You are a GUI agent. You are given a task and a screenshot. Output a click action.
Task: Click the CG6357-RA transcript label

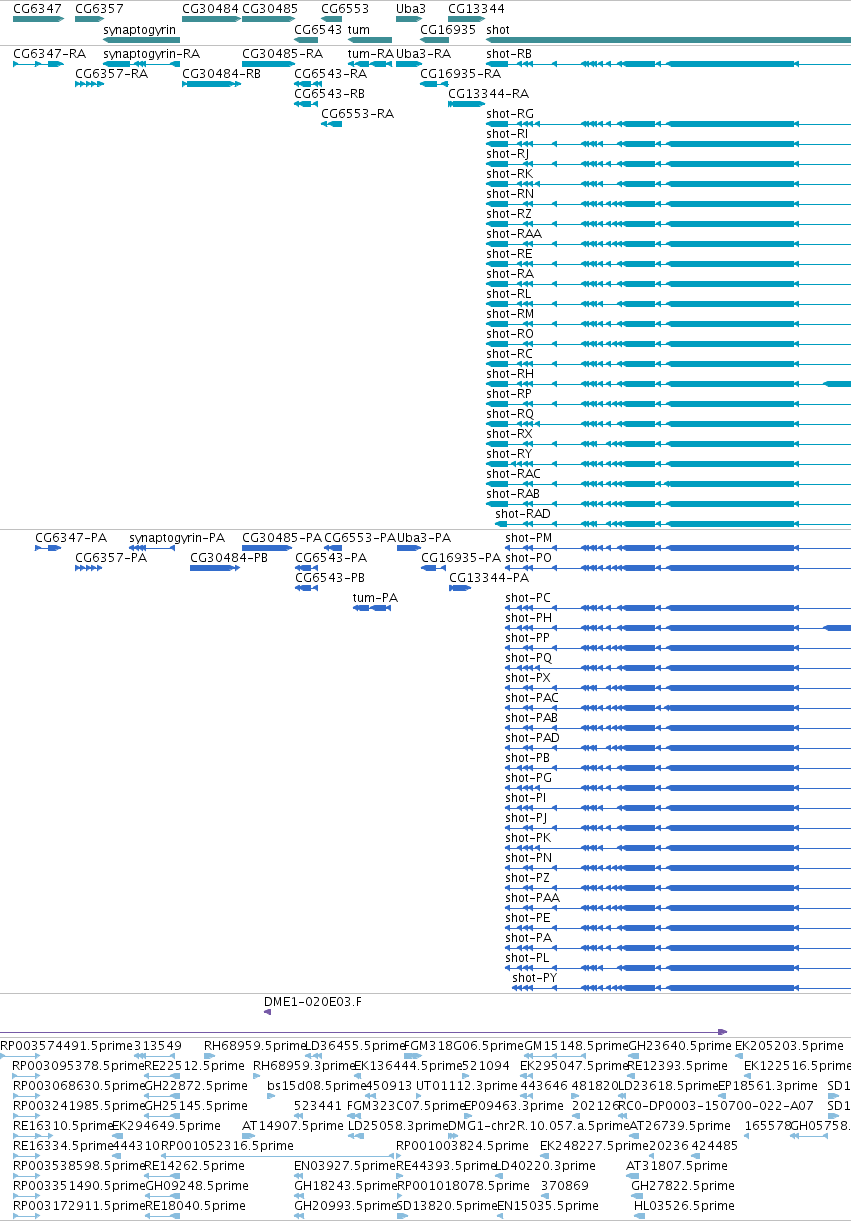(x=111, y=74)
